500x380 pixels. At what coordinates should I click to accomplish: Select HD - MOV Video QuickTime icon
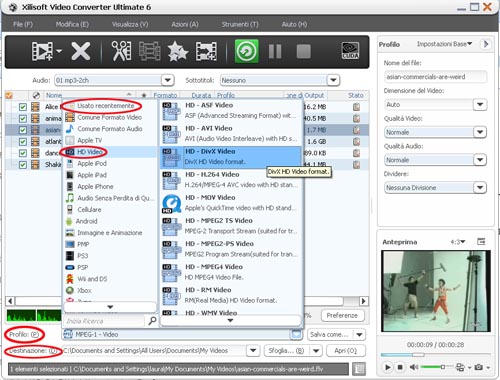[x=171, y=204]
